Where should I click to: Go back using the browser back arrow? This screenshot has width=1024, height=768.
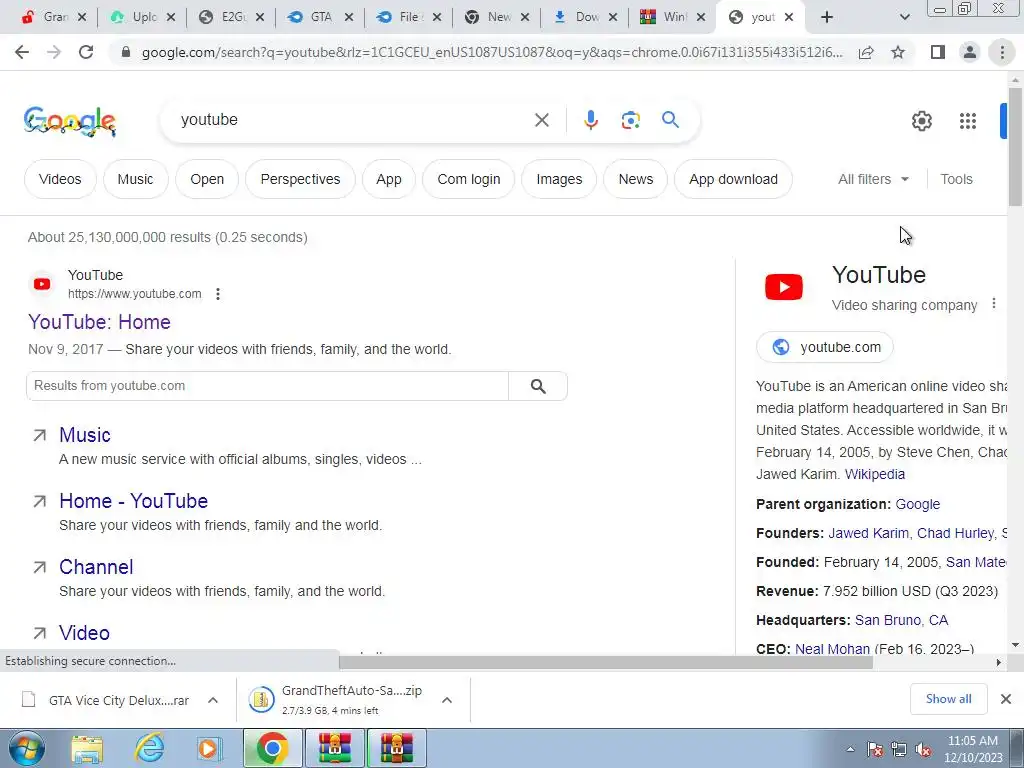coord(22,52)
